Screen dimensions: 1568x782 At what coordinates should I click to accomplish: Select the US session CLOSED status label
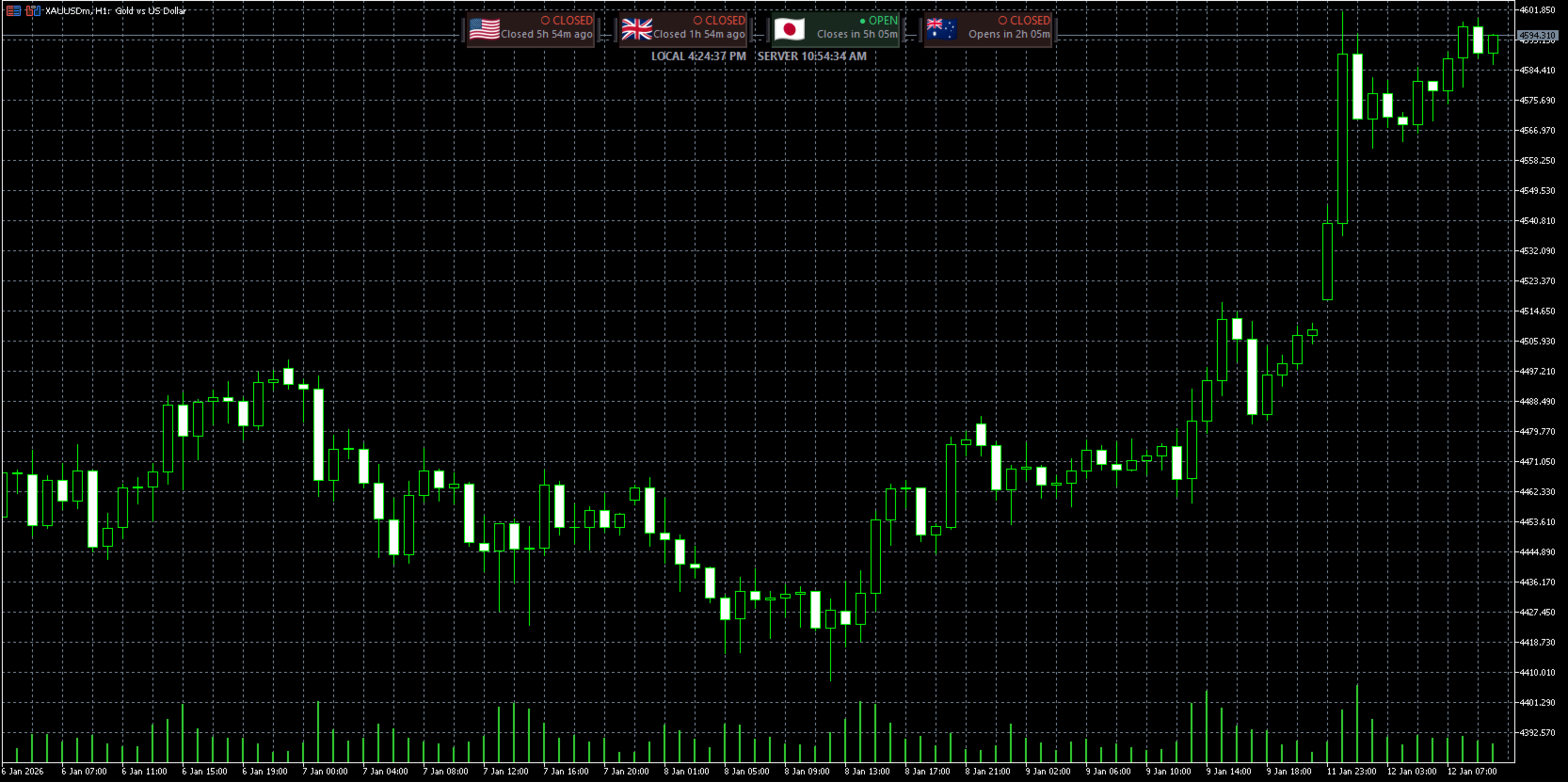(x=567, y=21)
